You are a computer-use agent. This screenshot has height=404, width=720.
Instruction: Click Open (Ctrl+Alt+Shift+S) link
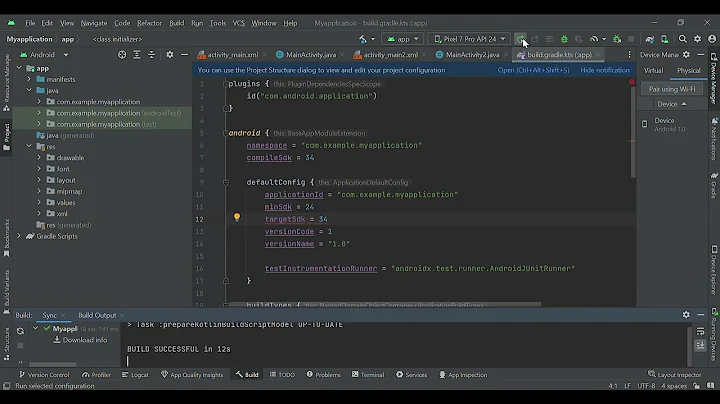(533, 70)
